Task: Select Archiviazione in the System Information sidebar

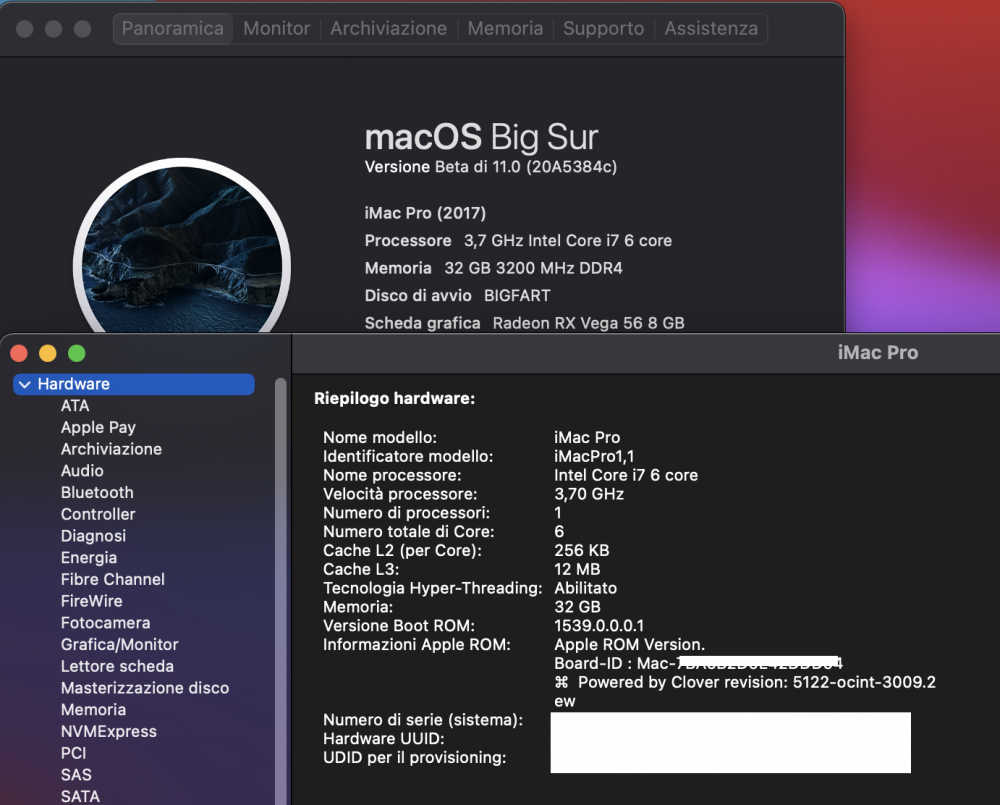Action: 111,449
